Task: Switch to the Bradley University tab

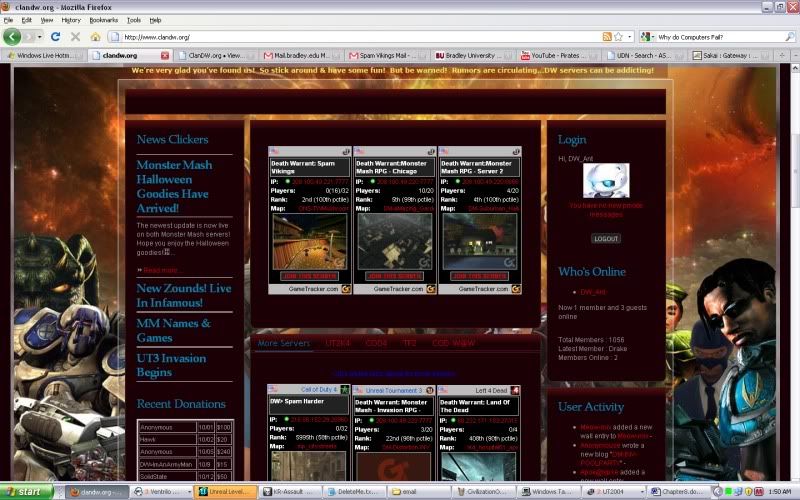Action: point(471,55)
